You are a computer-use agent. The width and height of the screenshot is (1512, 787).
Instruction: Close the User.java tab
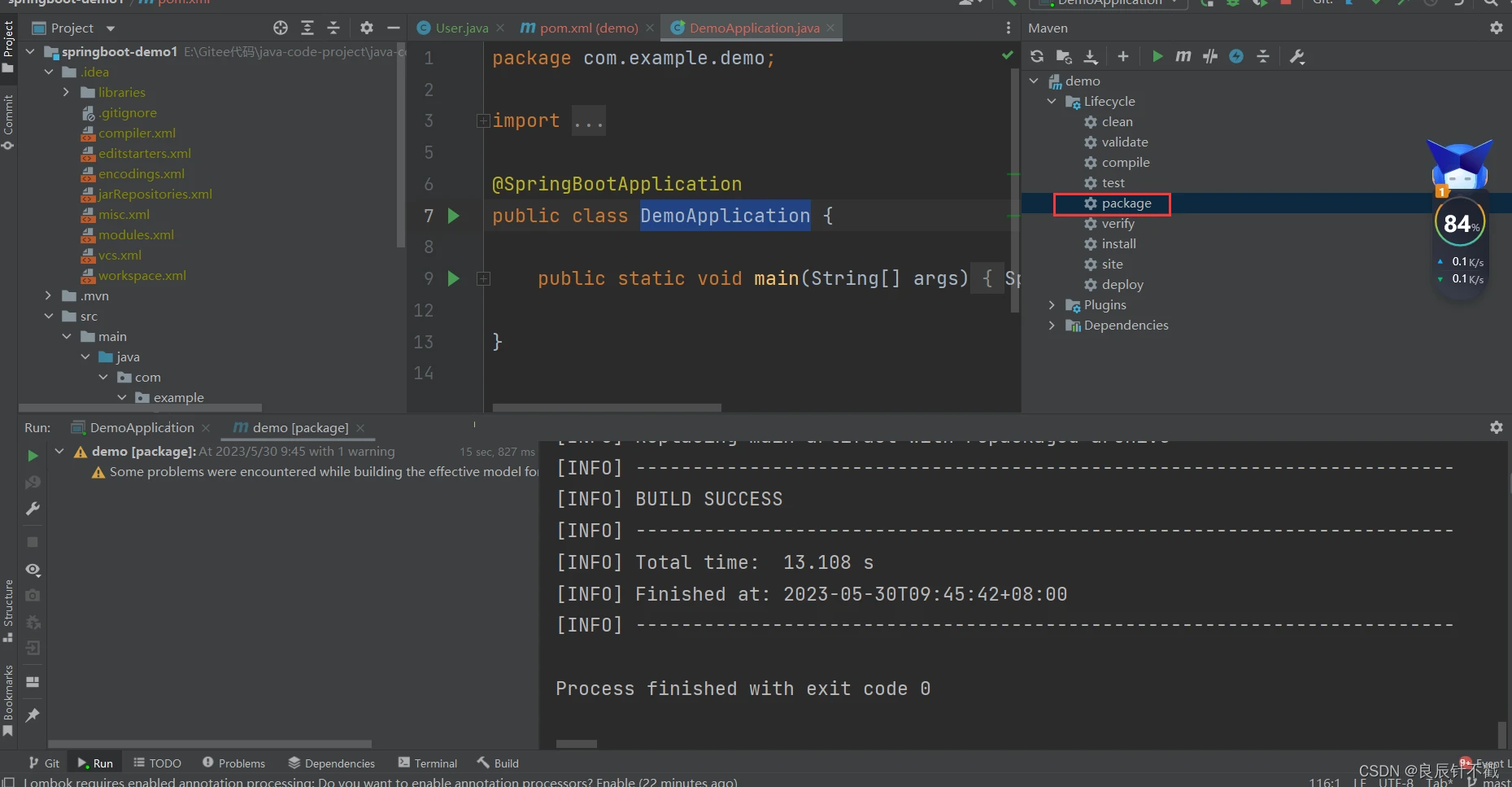coord(500,28)
